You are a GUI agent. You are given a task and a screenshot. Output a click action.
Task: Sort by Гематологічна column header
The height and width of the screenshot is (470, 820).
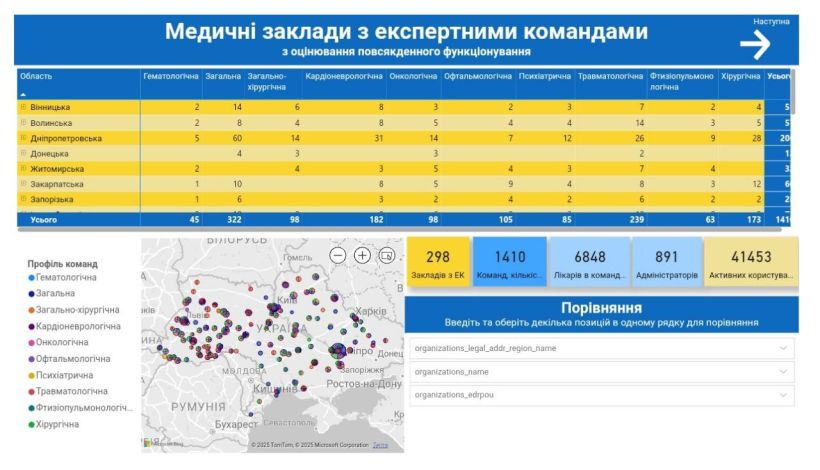(x=171, y=76)
